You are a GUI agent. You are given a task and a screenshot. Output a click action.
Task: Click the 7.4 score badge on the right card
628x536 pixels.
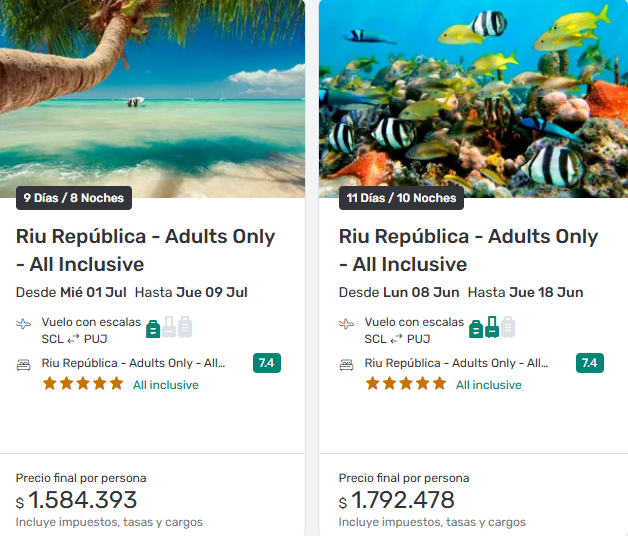590,363
